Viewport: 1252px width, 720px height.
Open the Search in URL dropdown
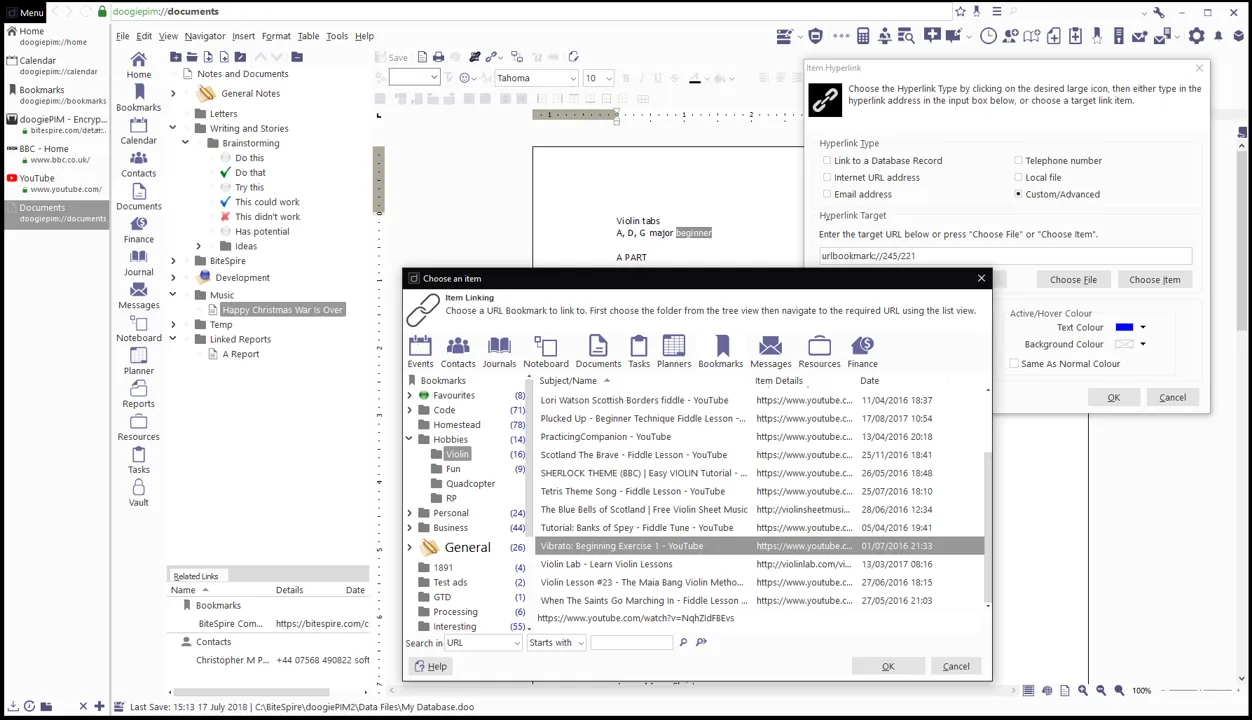[484, 643]
